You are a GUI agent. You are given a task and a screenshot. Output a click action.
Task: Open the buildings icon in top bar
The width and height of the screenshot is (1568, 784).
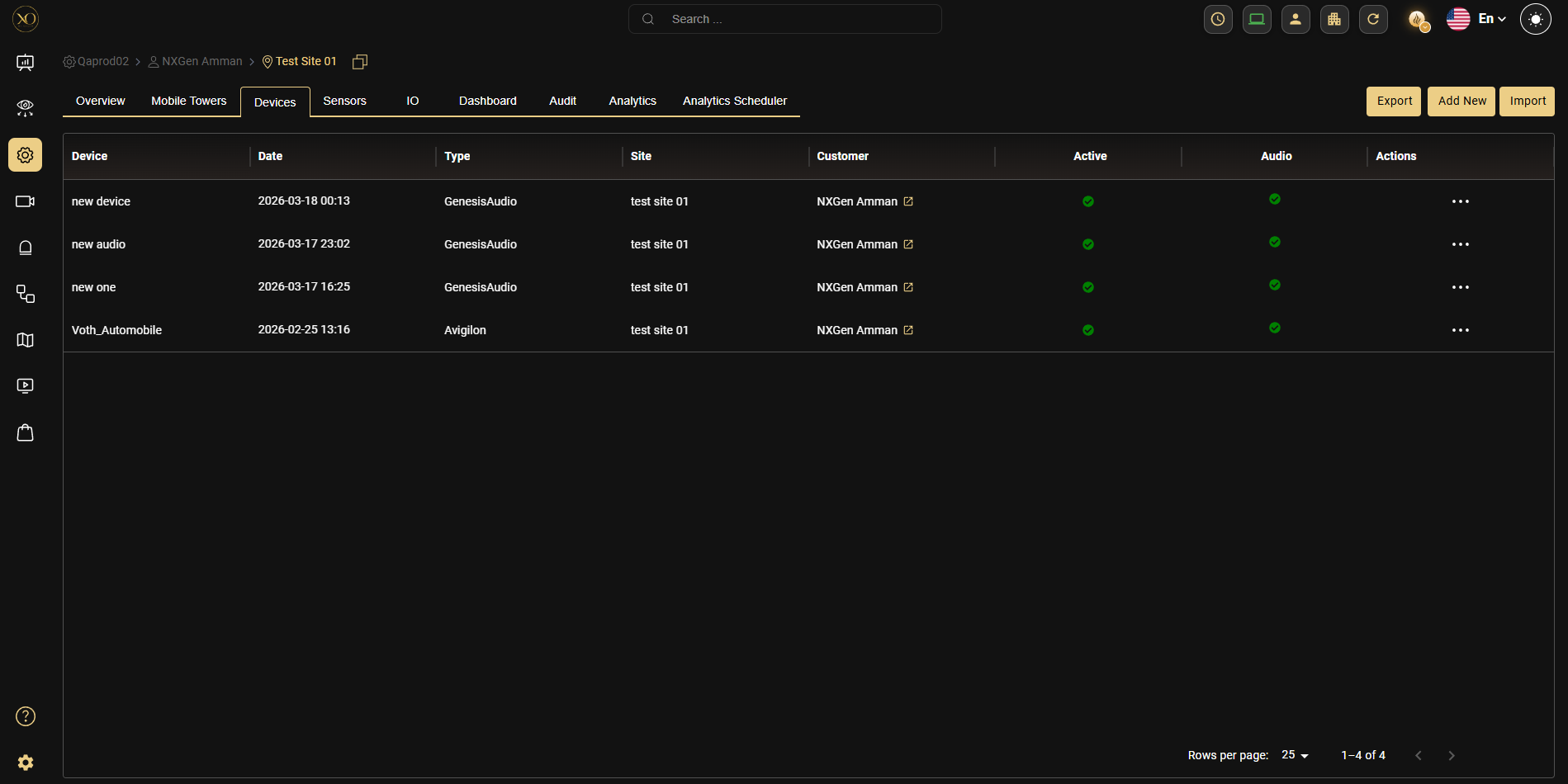point(1334,19)
